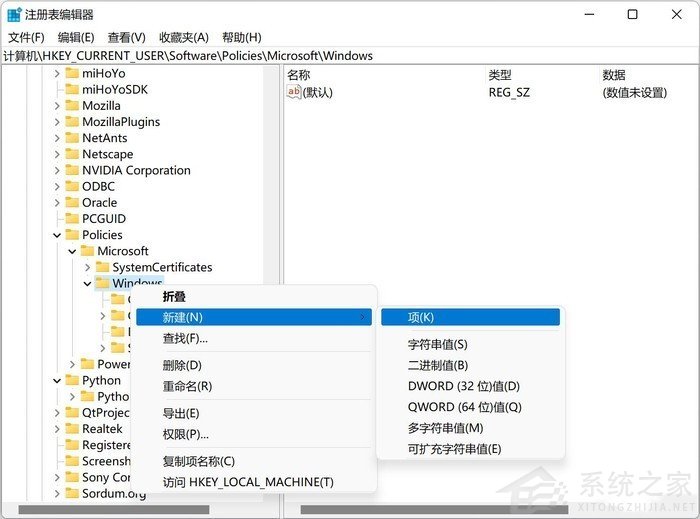Open the 收藏夹(A) menu
The height and width of the screenshot is (519, 700).
(184, 37)
